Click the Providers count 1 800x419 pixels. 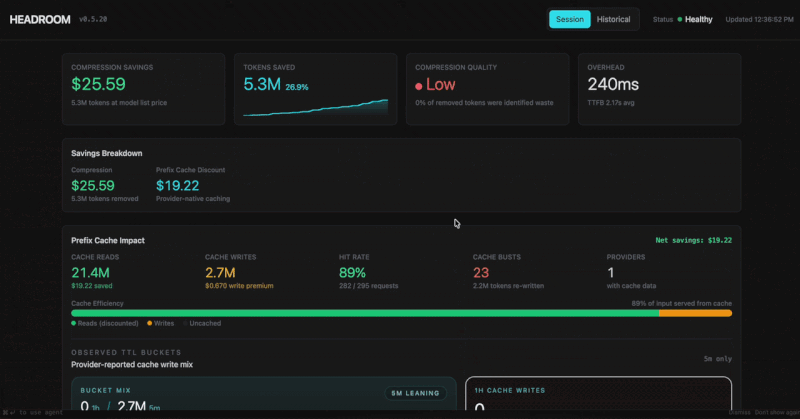(610, 273)
